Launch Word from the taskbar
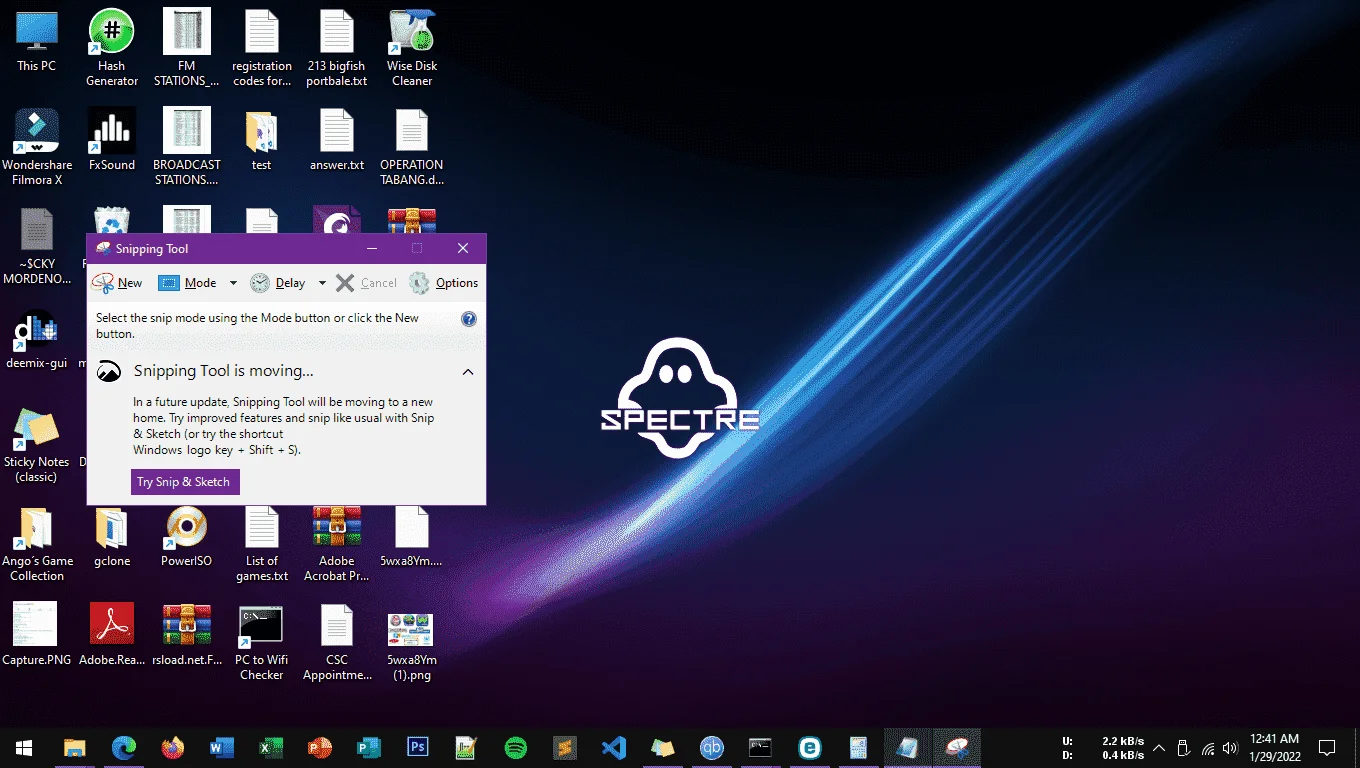The height and width of the screenshot is (768, 1360). click(222, 747)
